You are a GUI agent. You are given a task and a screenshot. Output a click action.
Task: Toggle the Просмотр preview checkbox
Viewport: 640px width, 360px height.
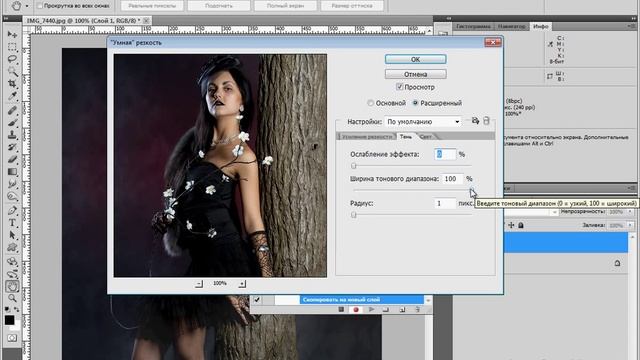pyautogui.click(x=400, y=87)
